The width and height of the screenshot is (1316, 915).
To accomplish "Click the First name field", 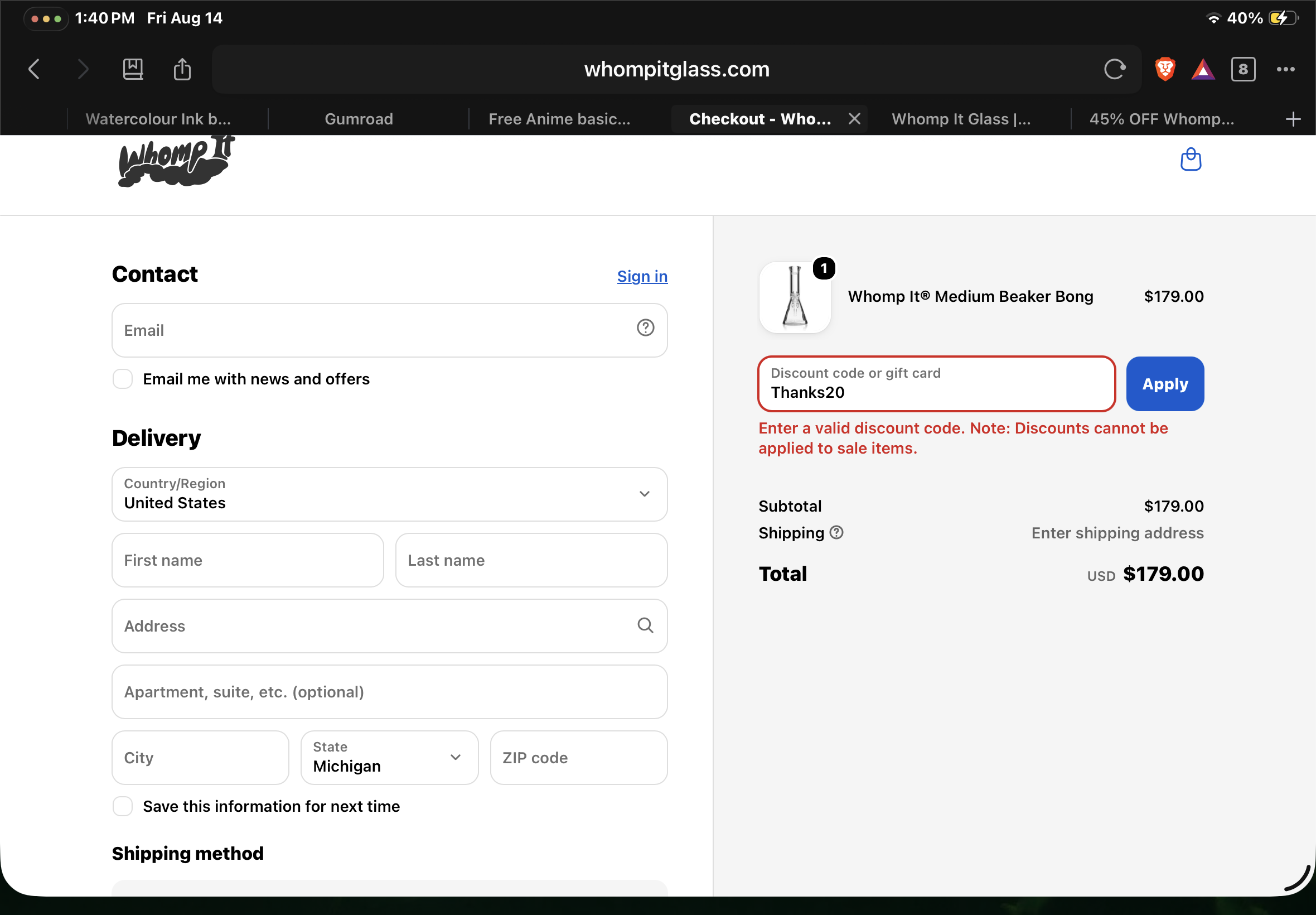I will pyautogui.click(x=248, y=560).
